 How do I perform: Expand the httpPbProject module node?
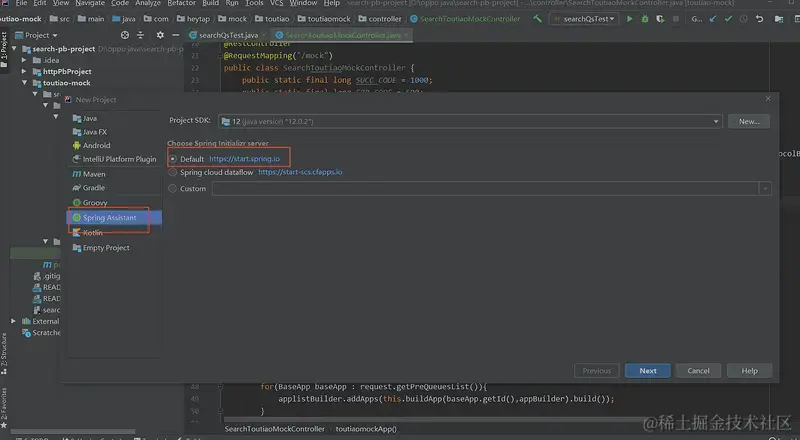[x=24, y=71]
